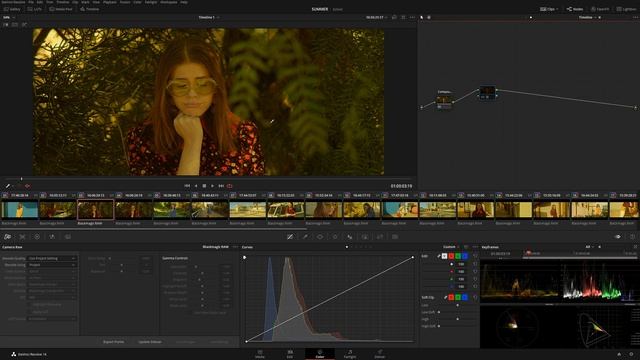
Task: Open Camera Raw options ellipsis menu
Action: tap(235, 247)
